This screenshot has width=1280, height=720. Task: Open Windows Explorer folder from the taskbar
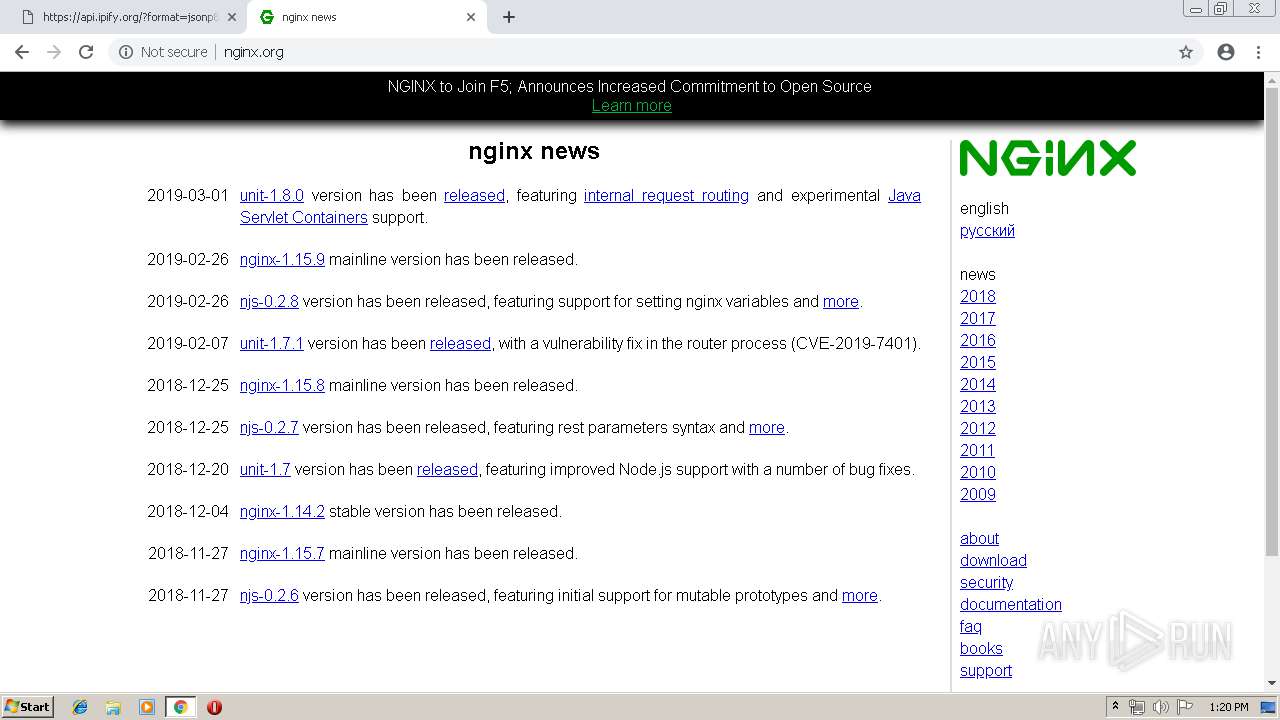[113, 707]
